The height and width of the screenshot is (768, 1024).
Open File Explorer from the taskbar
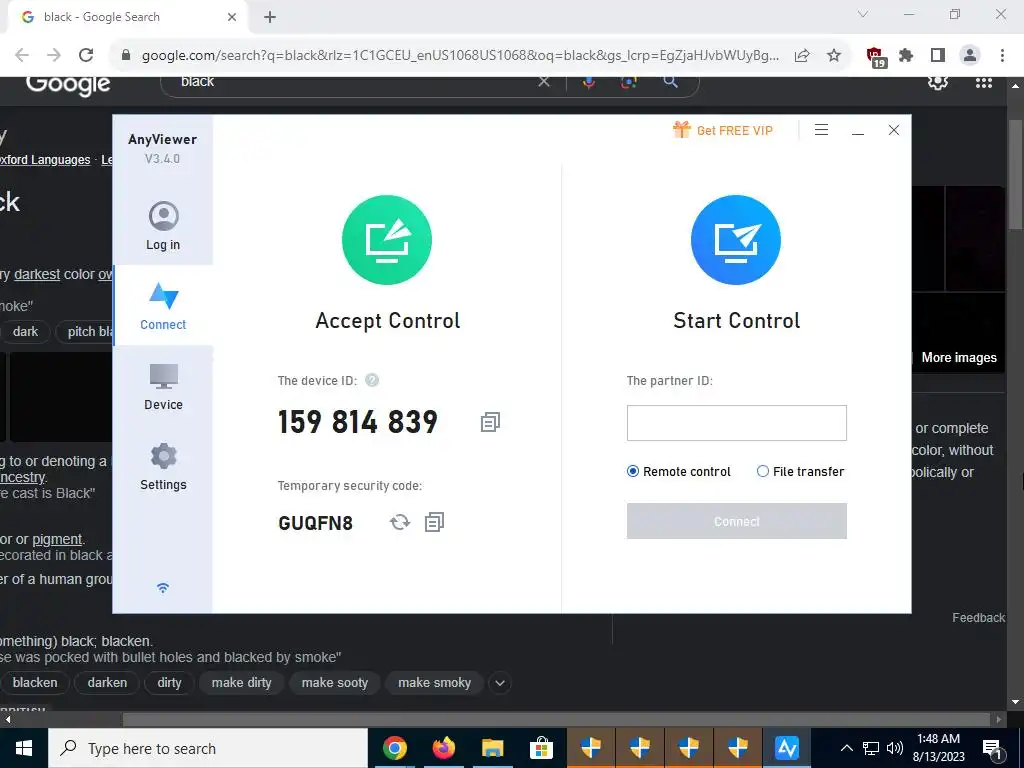point(492,748)
